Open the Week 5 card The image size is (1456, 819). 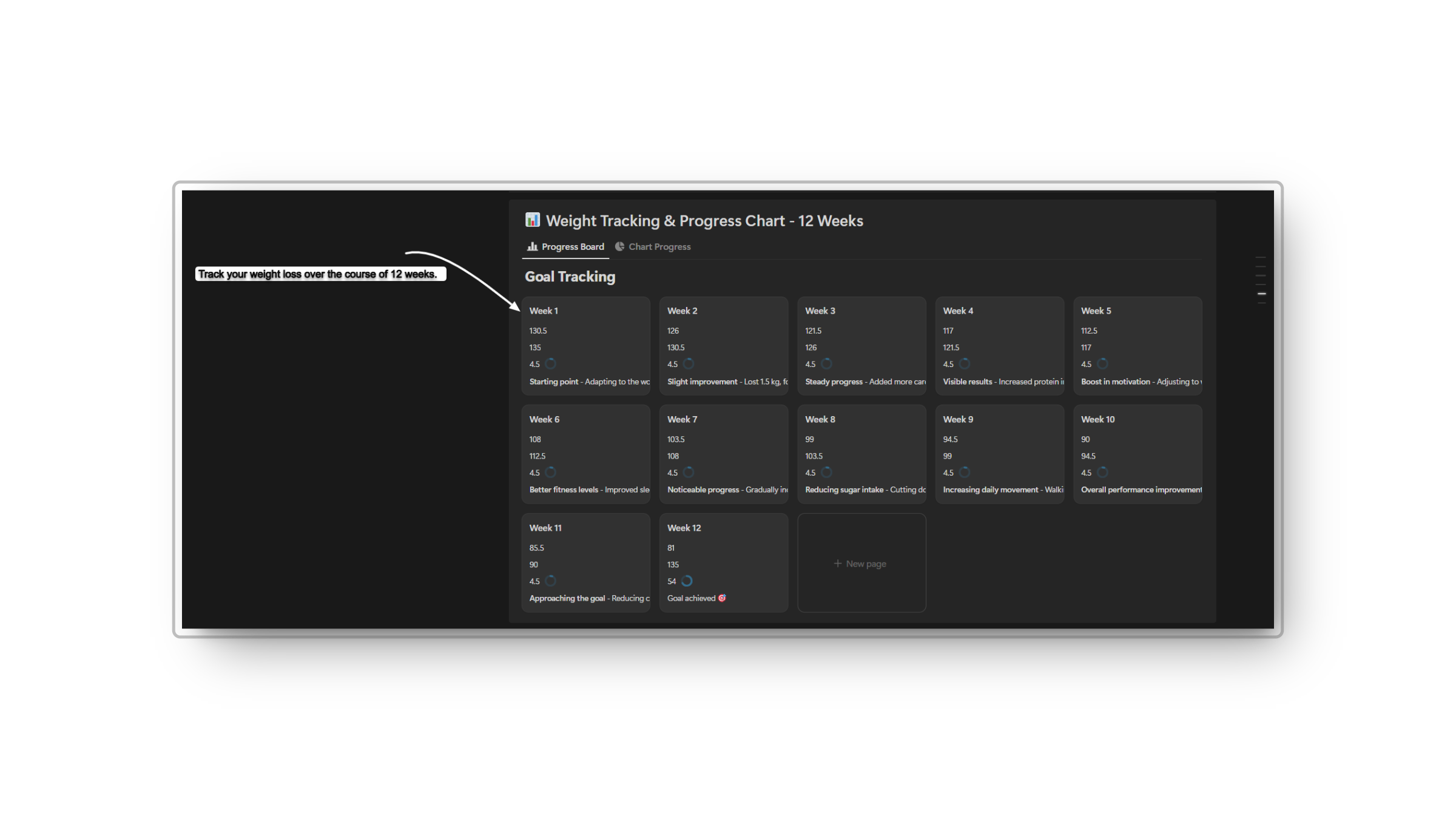point(1137,346)
